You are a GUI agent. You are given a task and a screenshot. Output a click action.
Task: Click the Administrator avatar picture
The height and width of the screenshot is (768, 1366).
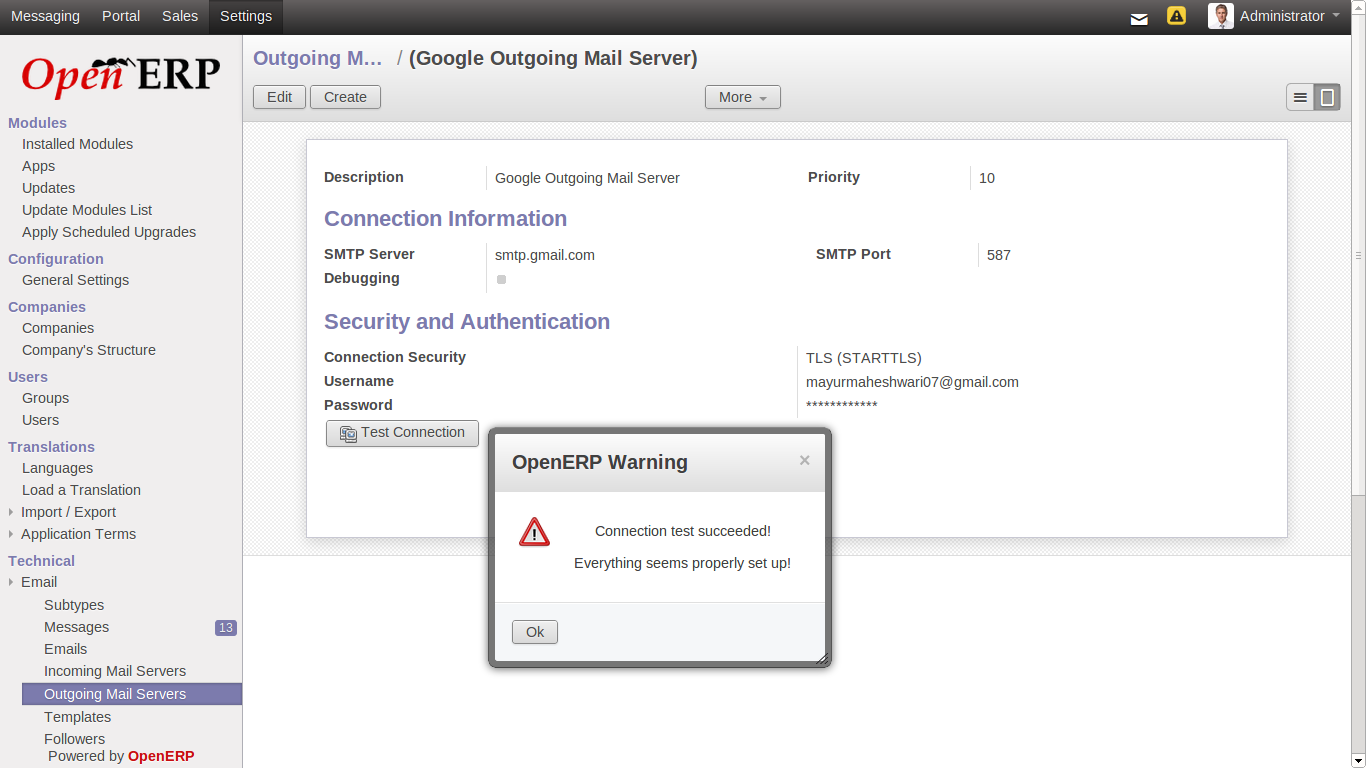pyautogui.click(x=1220, y=16)
